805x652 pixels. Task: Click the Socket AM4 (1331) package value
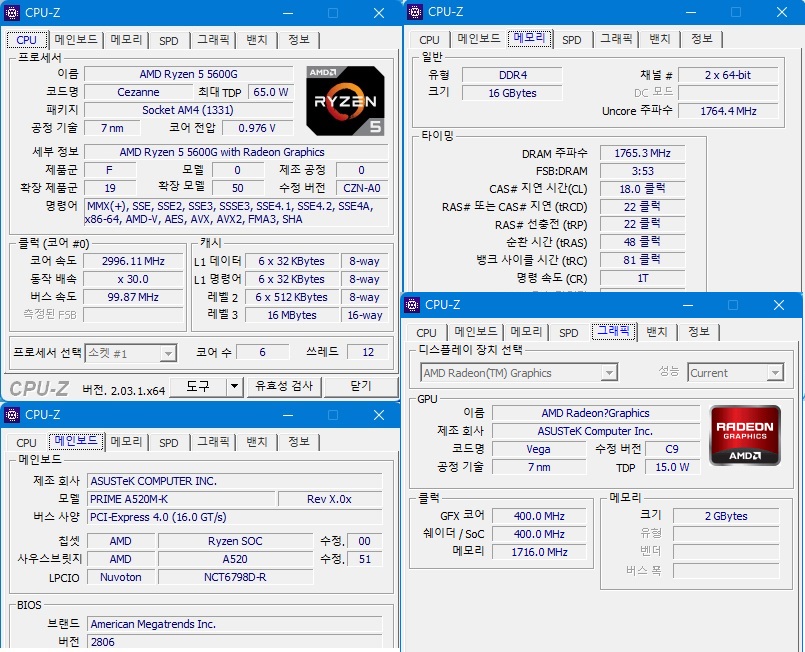tap(188, 110)
